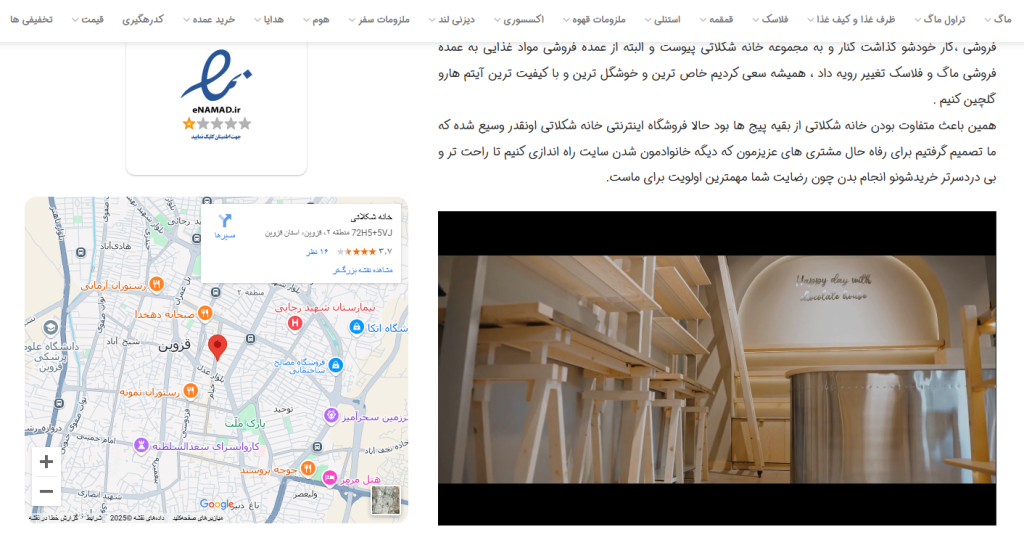Open the قیمت menu item

[92, 20]
